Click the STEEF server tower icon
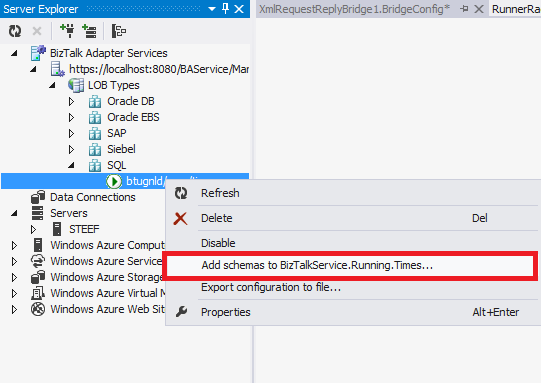The height and width of the screenshot is (383, 541). pyautogui.click(x=57, y=229)
